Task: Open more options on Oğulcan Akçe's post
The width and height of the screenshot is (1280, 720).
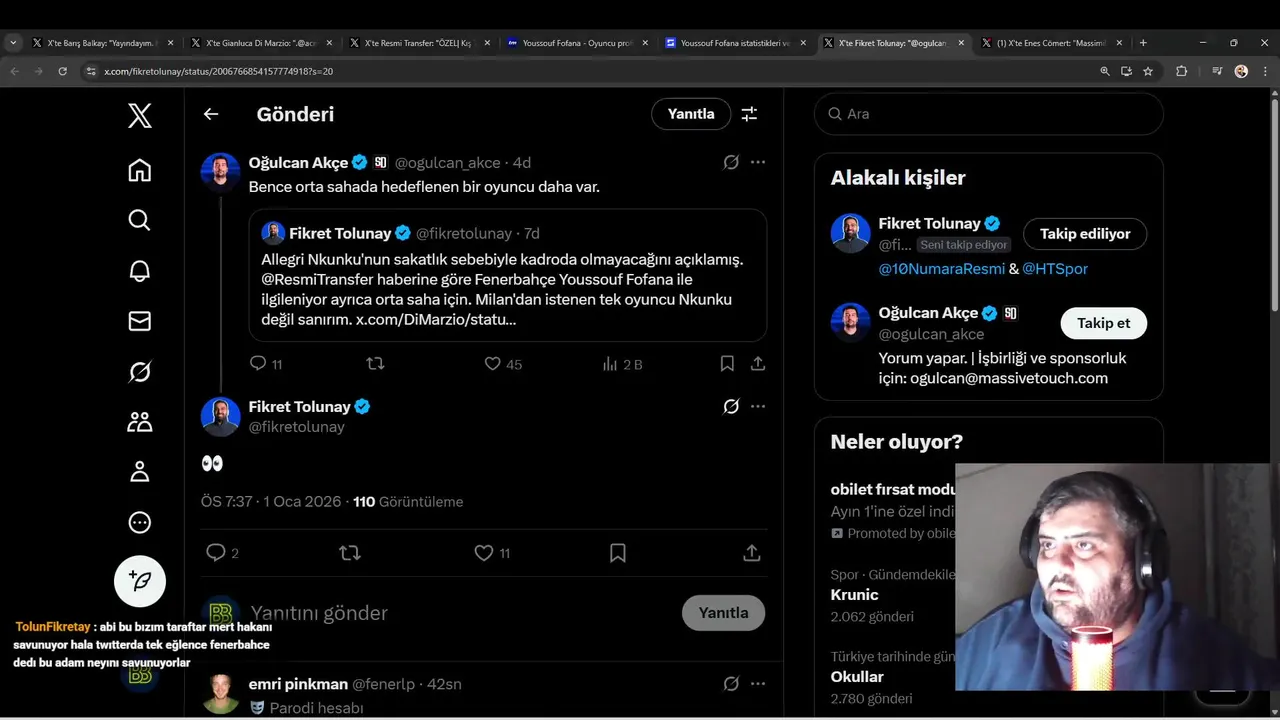Action: coord(758,162)
